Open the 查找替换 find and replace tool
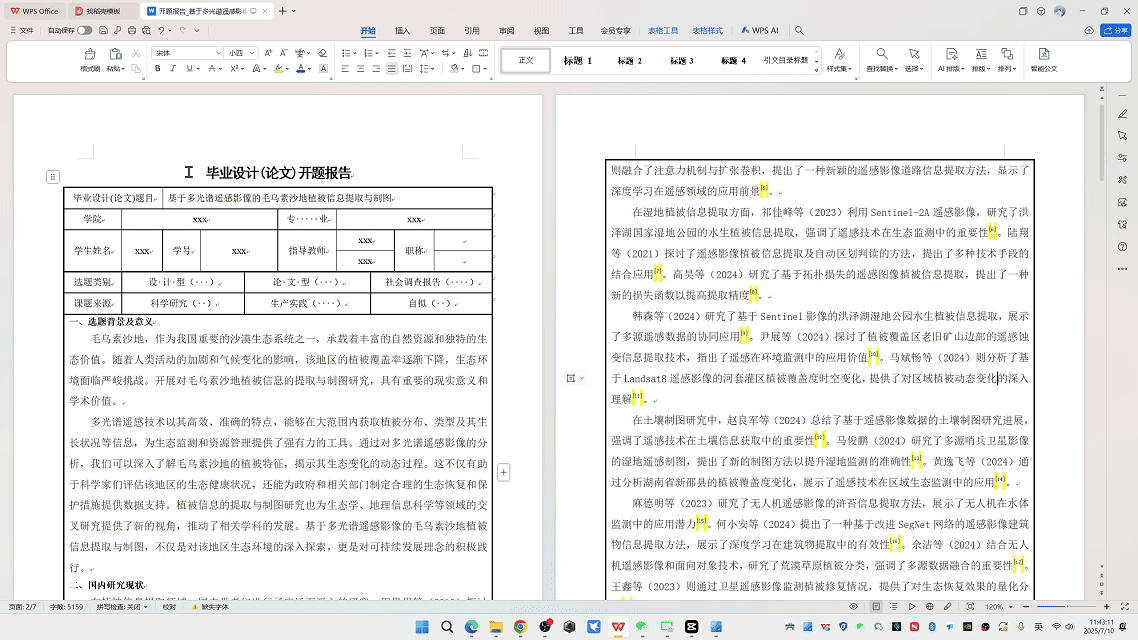This screenshot has height=640, width=1138. [882, 61]
